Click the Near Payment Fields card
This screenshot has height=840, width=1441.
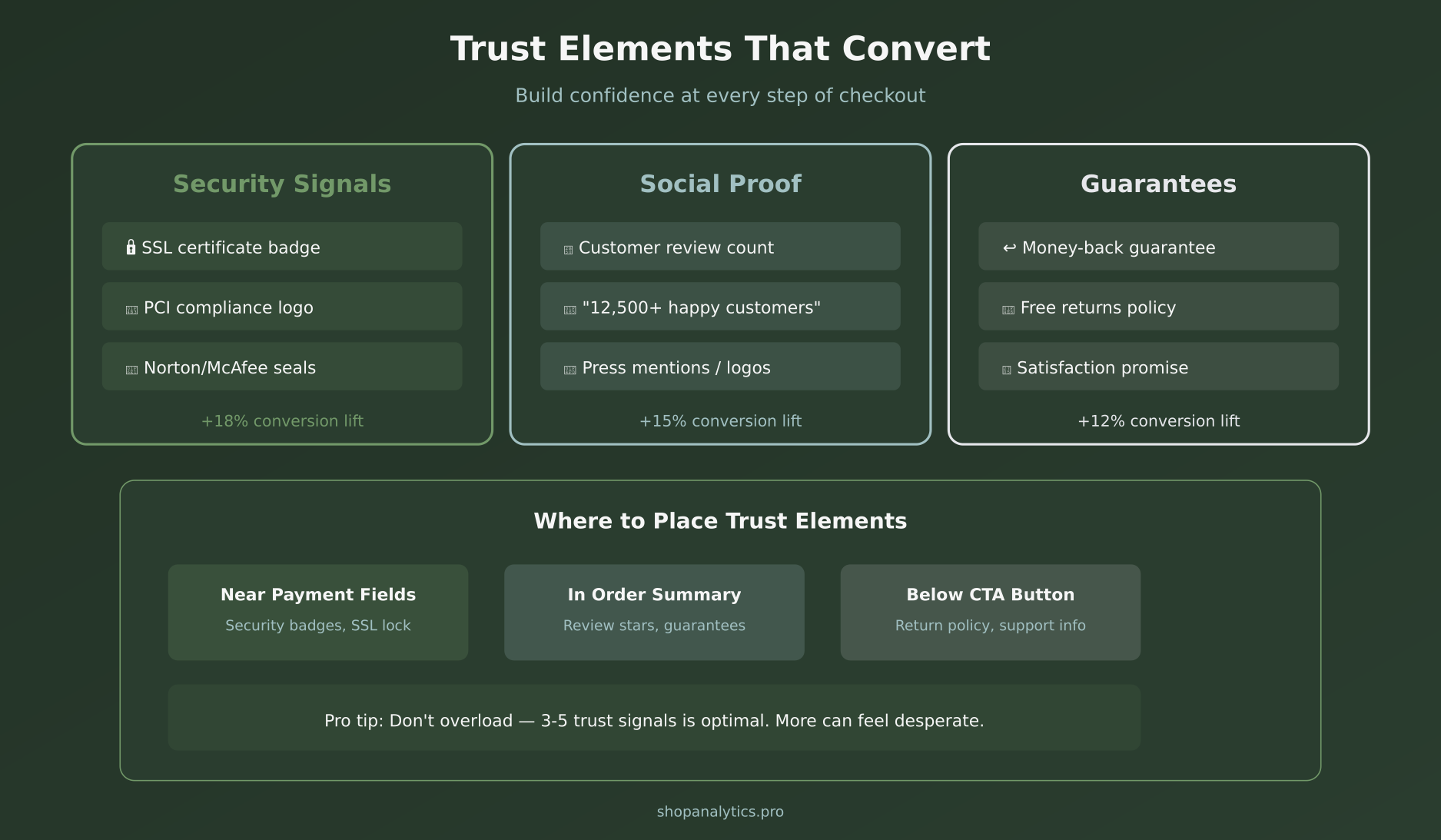tap(317, 611)
